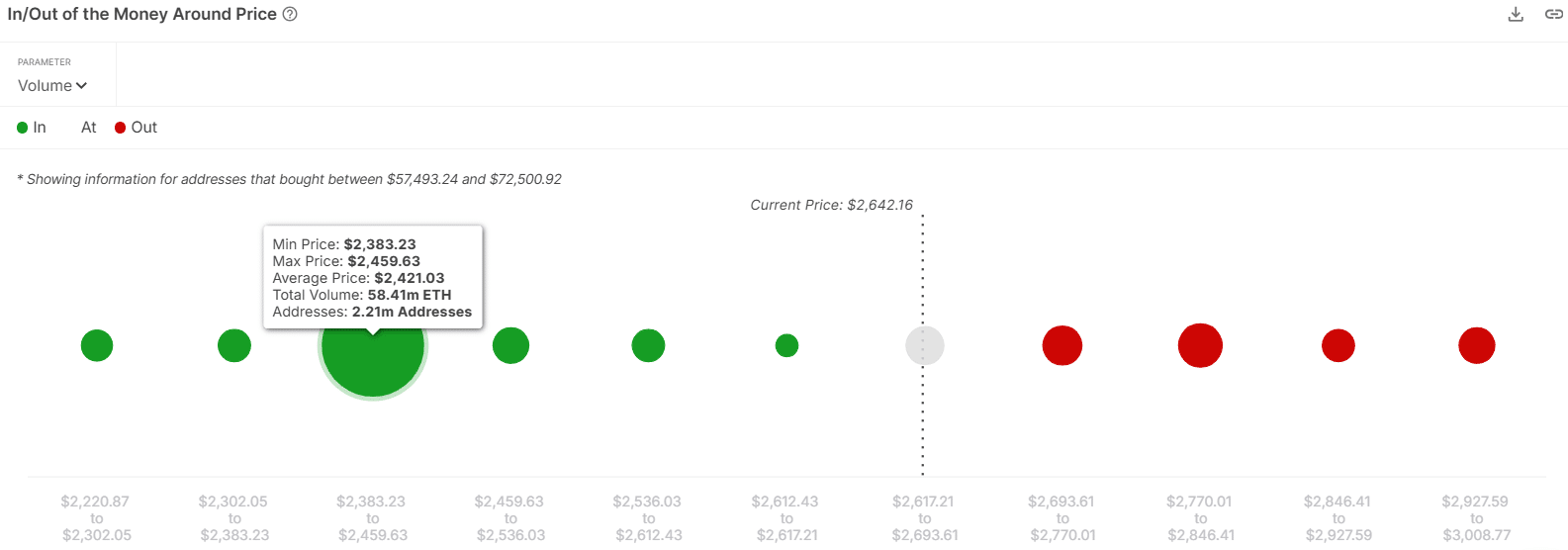
Task: Open the Volume parameter dropdown
Action: pyautogui.click(x=52, y=86)
